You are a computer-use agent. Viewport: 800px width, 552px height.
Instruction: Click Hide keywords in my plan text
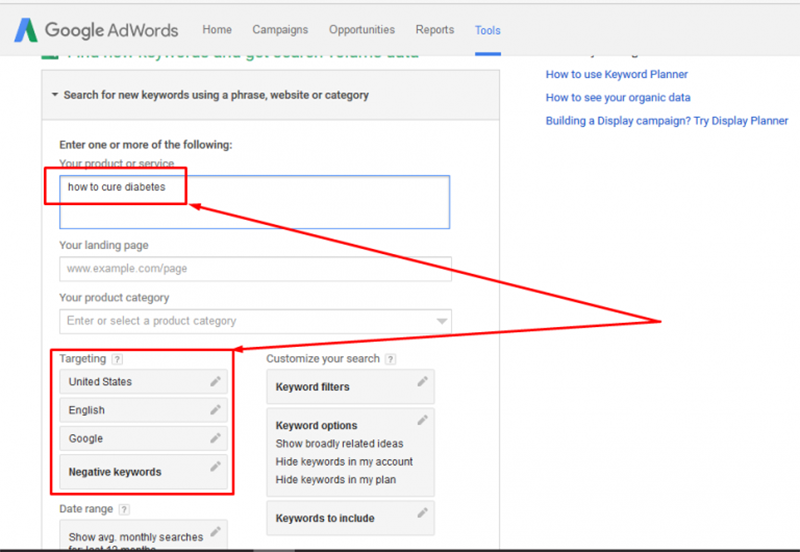tap(336, 480)
